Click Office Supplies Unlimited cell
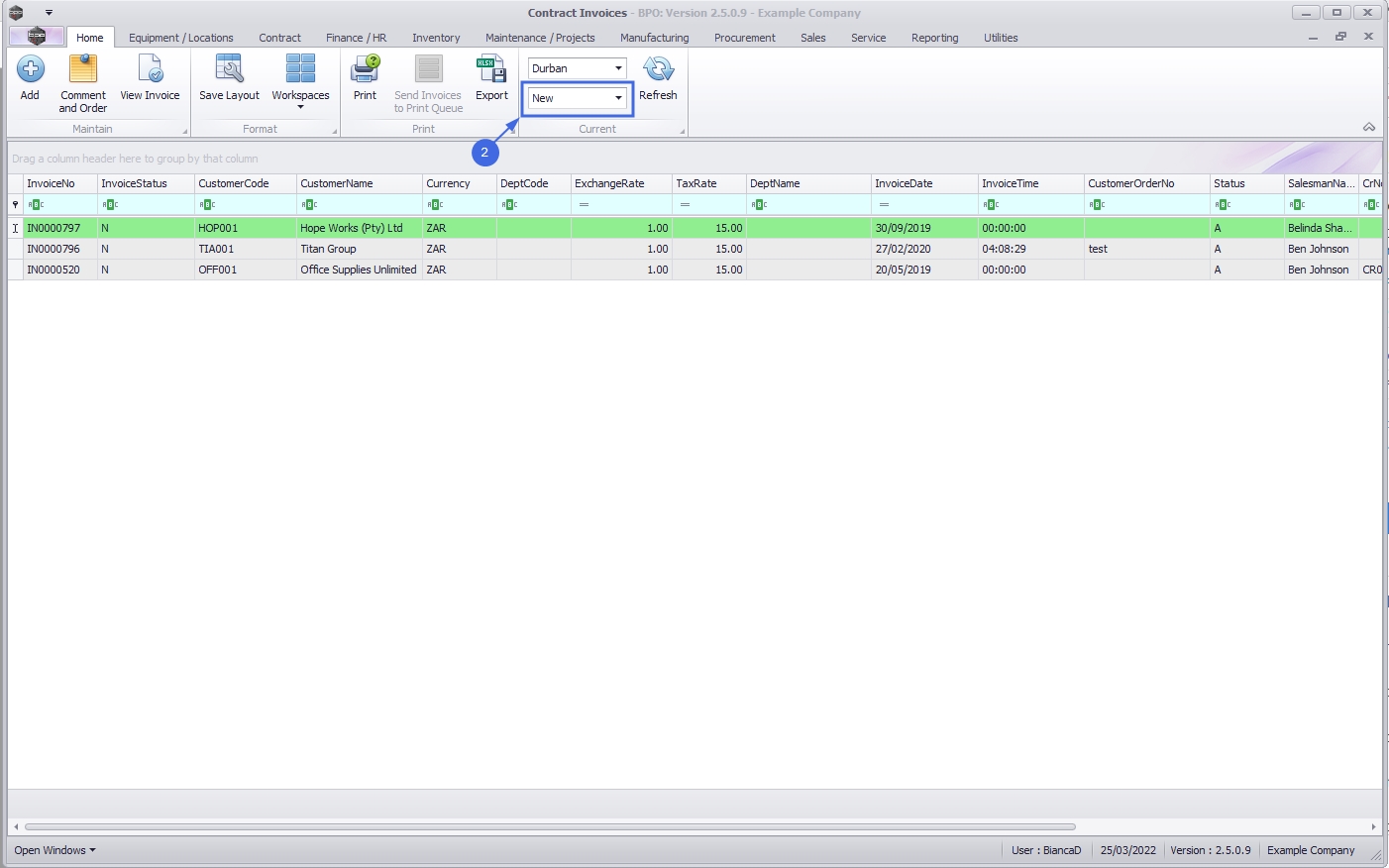 coord(359,270)
